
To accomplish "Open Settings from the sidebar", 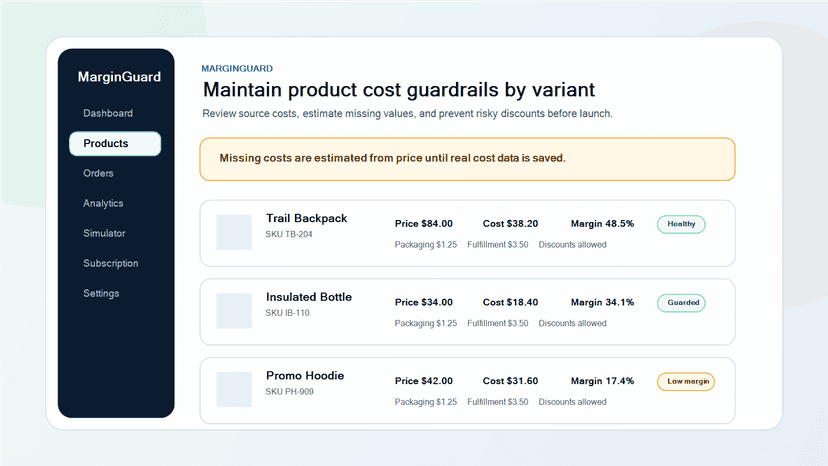I will pos(101,293).
